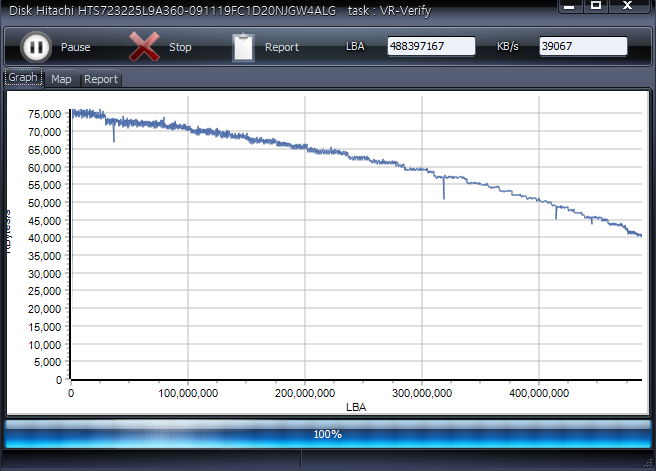This screenshot has width=656, height=471.
Task: Click the LBA label in toolbar
Action: pyautogui.click(x=355, y=46)
